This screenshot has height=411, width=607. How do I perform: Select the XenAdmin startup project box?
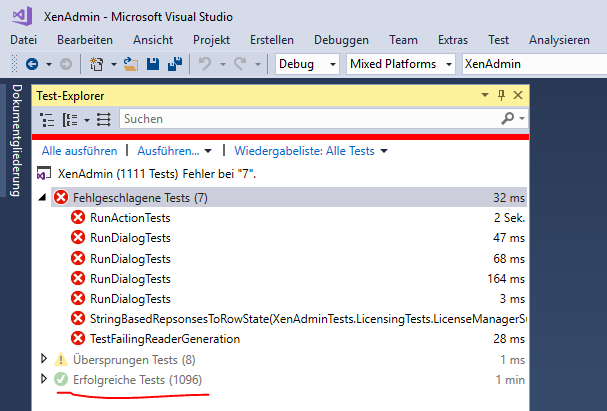pyautogui.click(x=534, y=64)
